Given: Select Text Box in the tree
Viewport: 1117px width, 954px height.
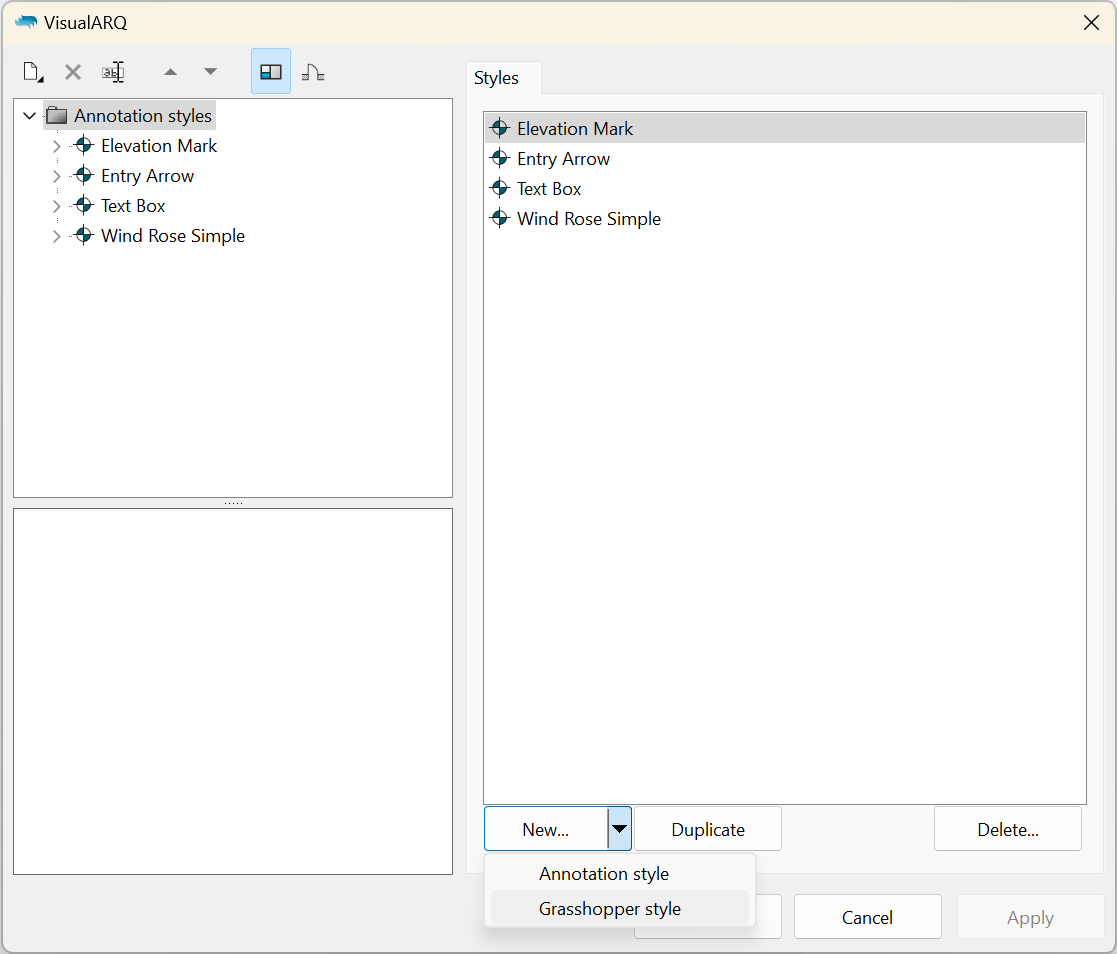Looking at the screenshot, I should 133,206.
